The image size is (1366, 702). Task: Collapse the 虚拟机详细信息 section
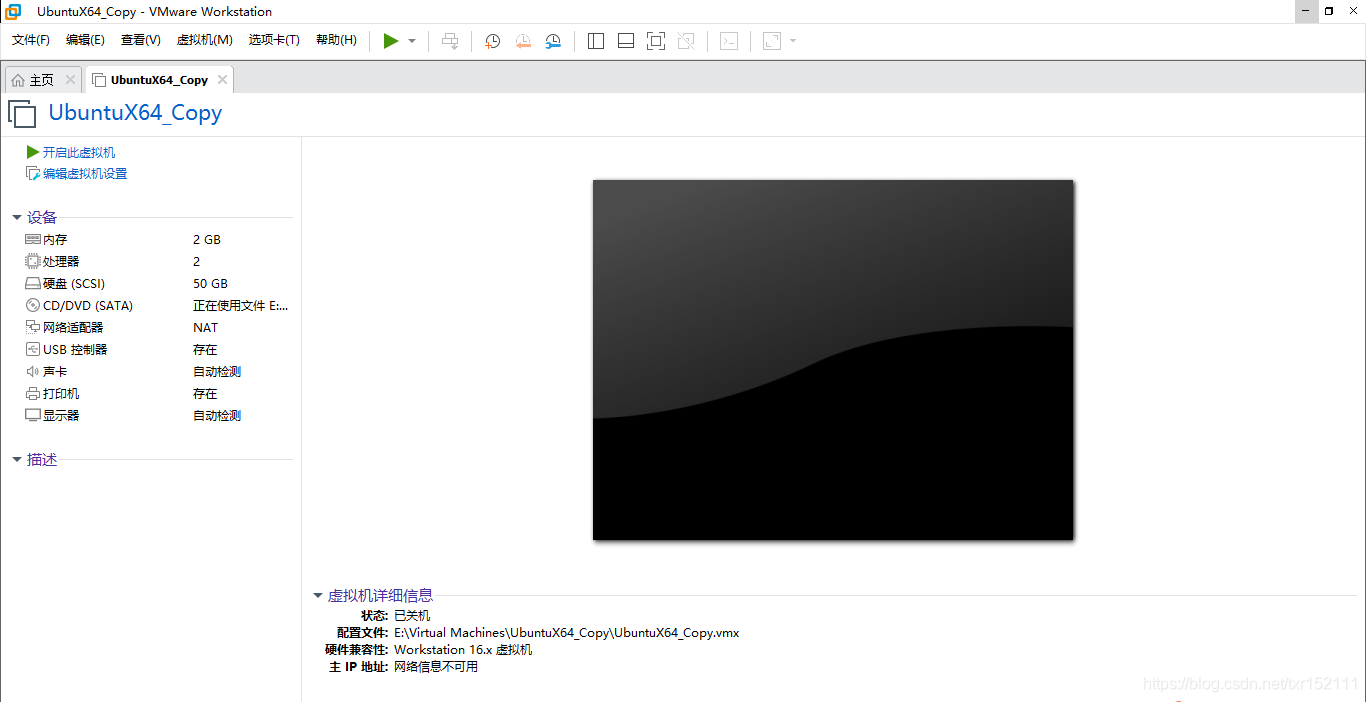318,596
